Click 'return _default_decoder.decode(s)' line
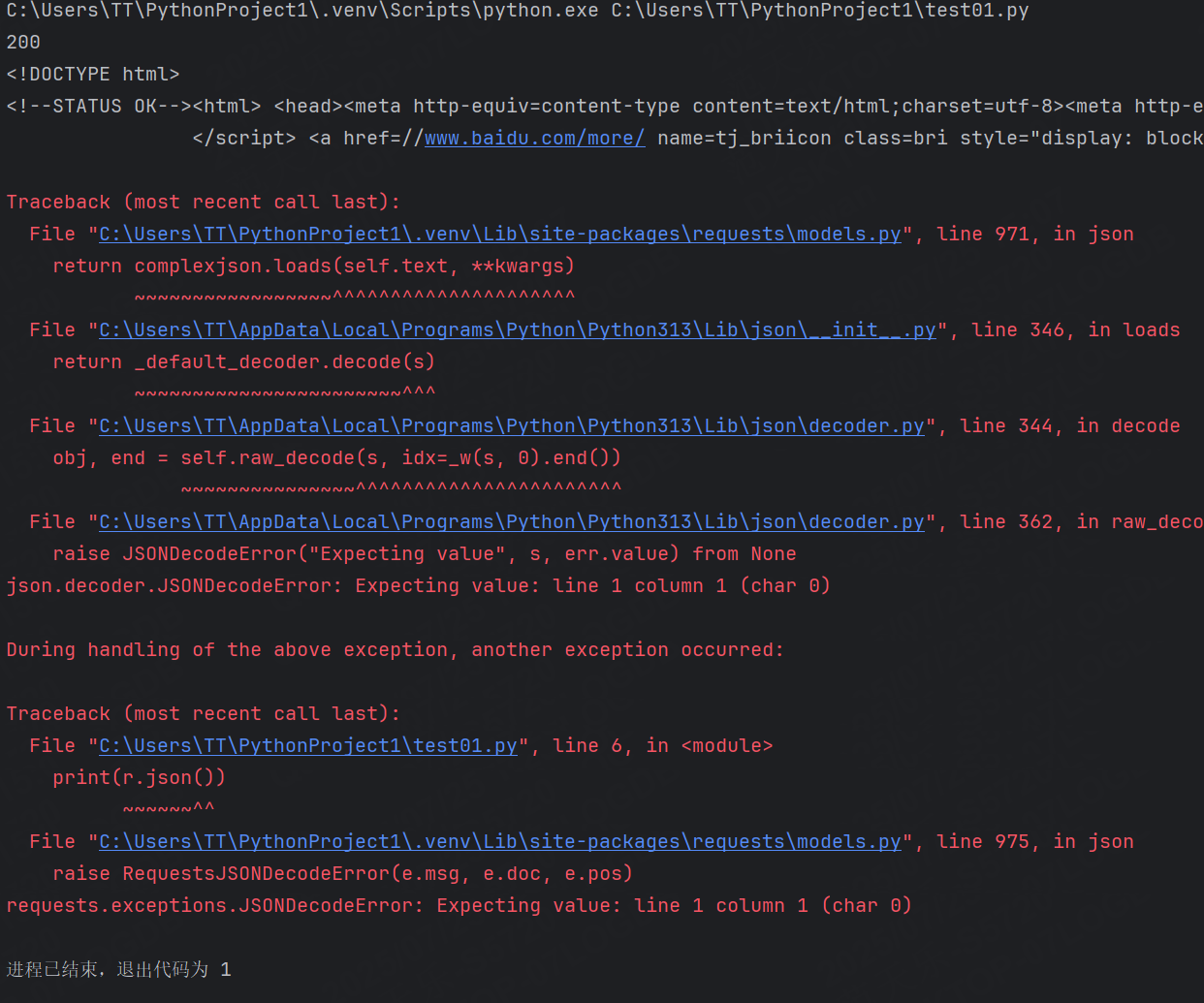The image size is (1204, 1003). [x=244, y=361]
